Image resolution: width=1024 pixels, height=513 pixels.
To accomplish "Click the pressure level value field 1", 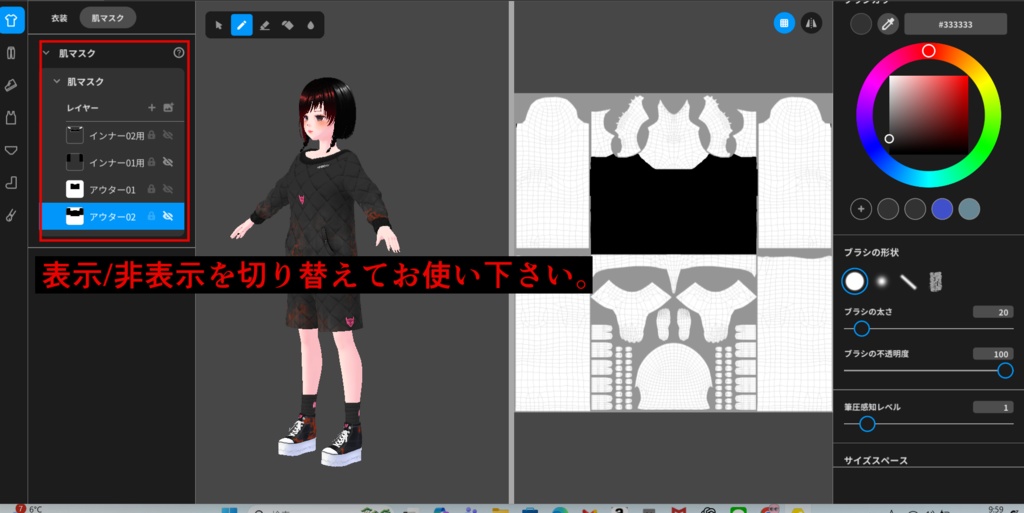I will 993,407.
